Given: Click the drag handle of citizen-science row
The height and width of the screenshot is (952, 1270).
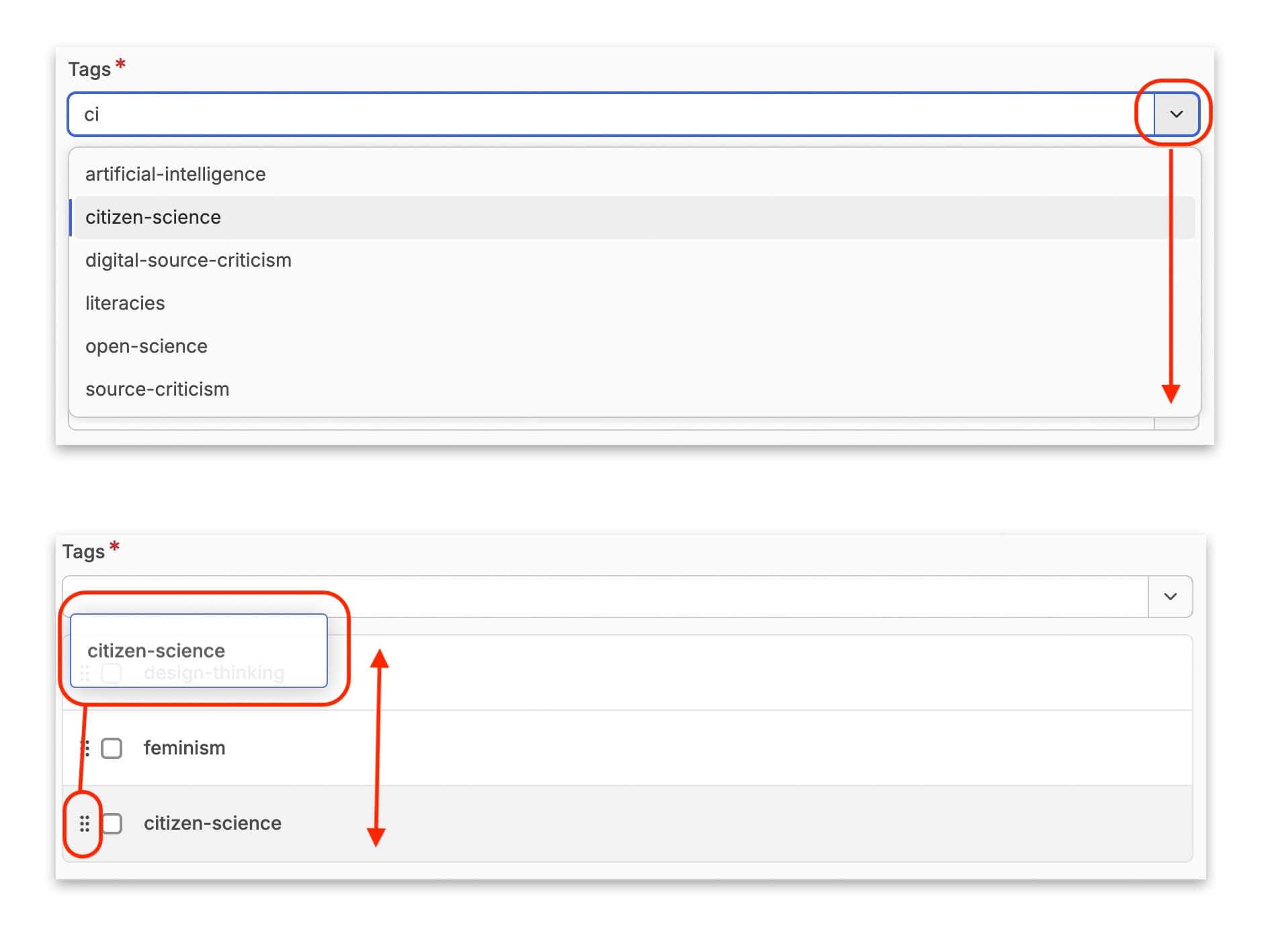Looking at the screenshot, I should [x=85, y=824].
